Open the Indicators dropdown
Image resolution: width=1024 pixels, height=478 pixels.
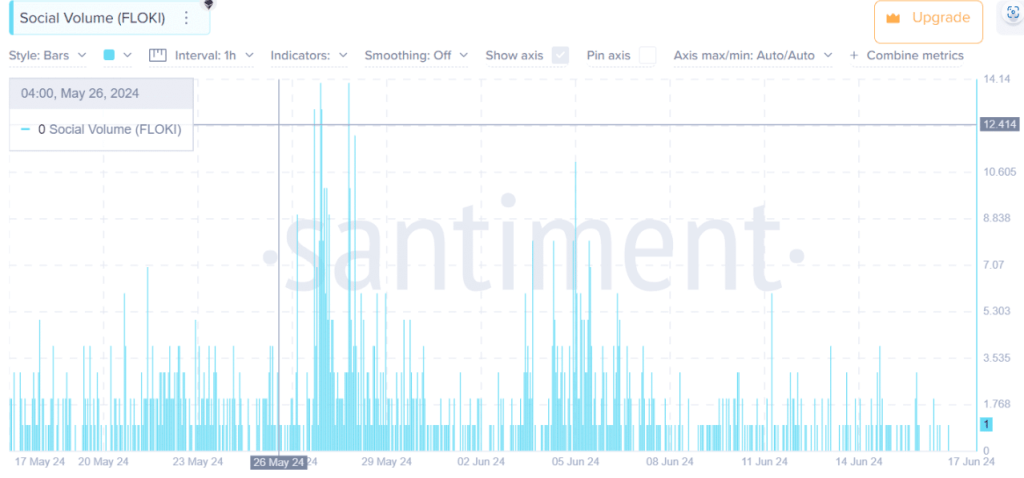(309, 56)
